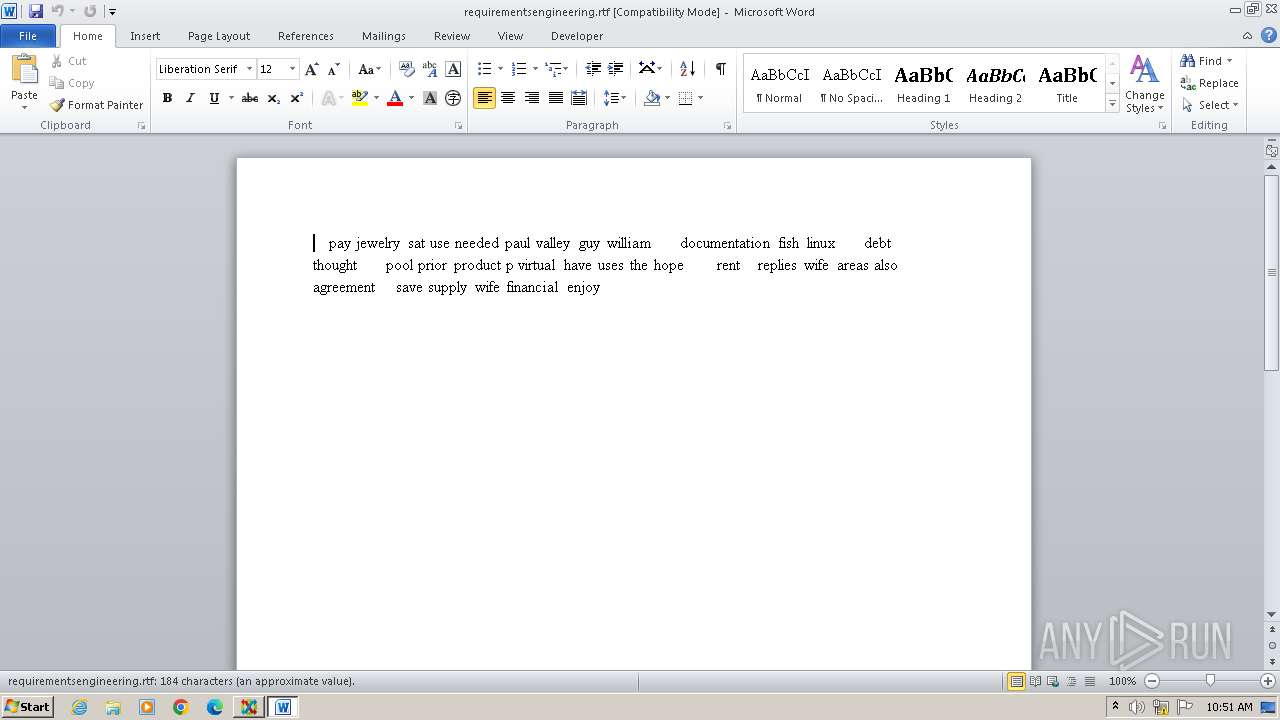Click the Windows Start button
This screenshot has width=1280, height=720.
pos(27,707)
